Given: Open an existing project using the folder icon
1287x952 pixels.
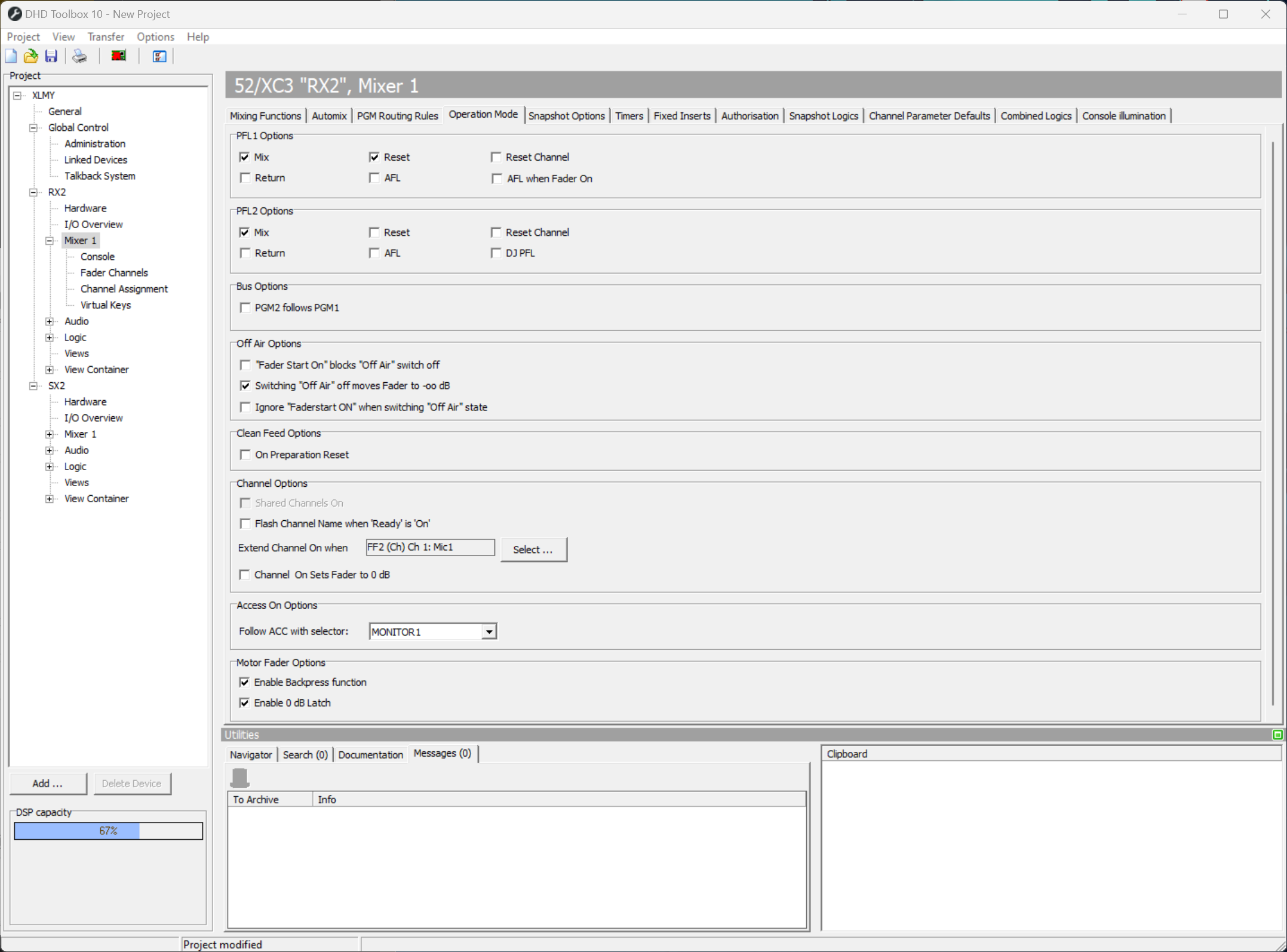Looking at the screenshot, I should tap(30, 56).
